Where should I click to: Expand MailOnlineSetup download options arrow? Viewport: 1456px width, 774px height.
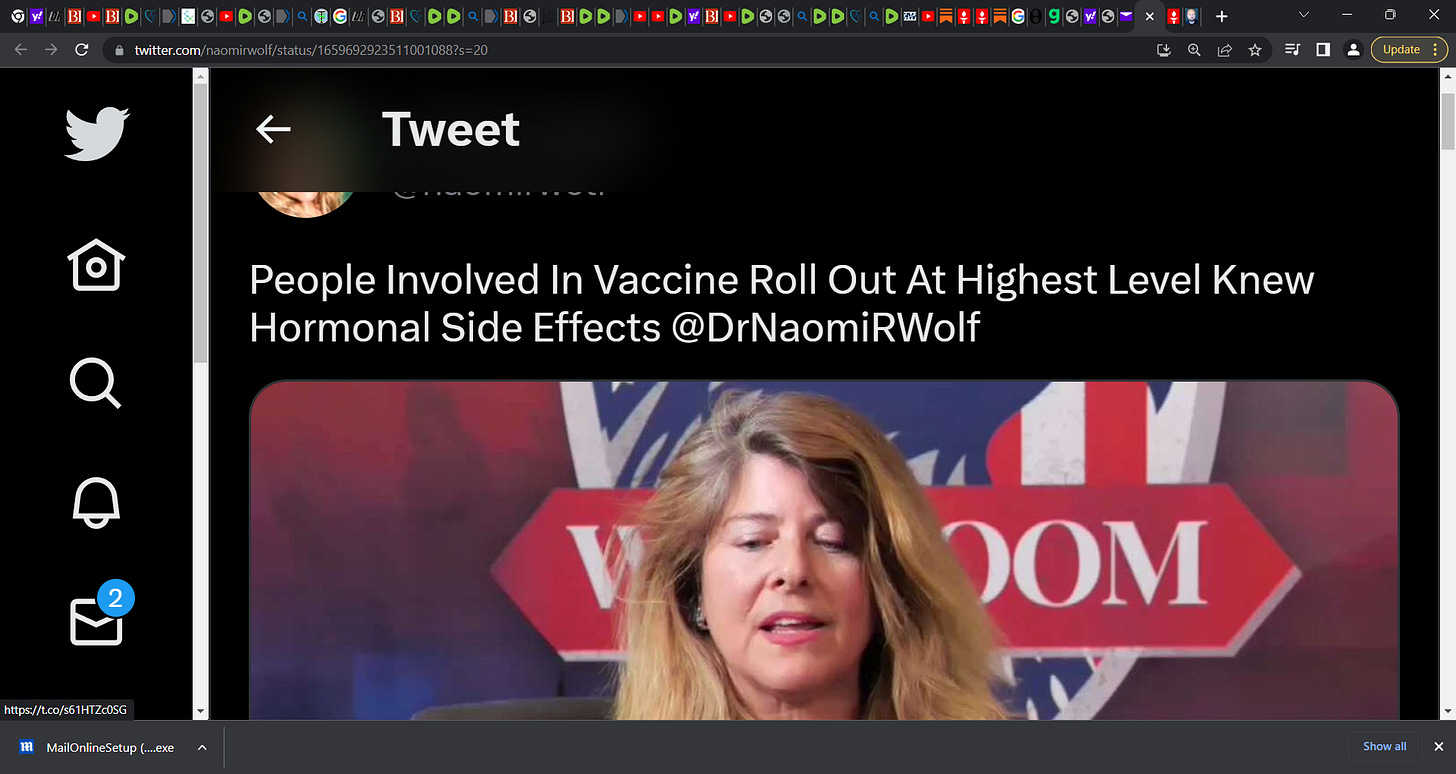202,747
